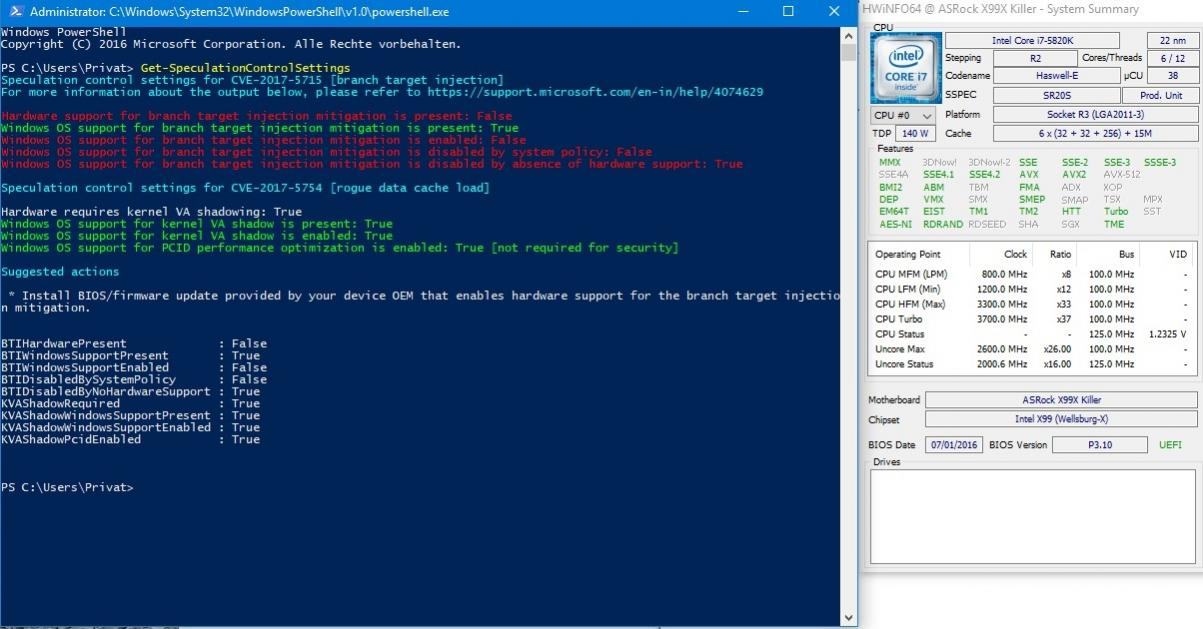
Task: Click the 'Suggested actions' heading in PowerShell
Action: pos(60,272)
